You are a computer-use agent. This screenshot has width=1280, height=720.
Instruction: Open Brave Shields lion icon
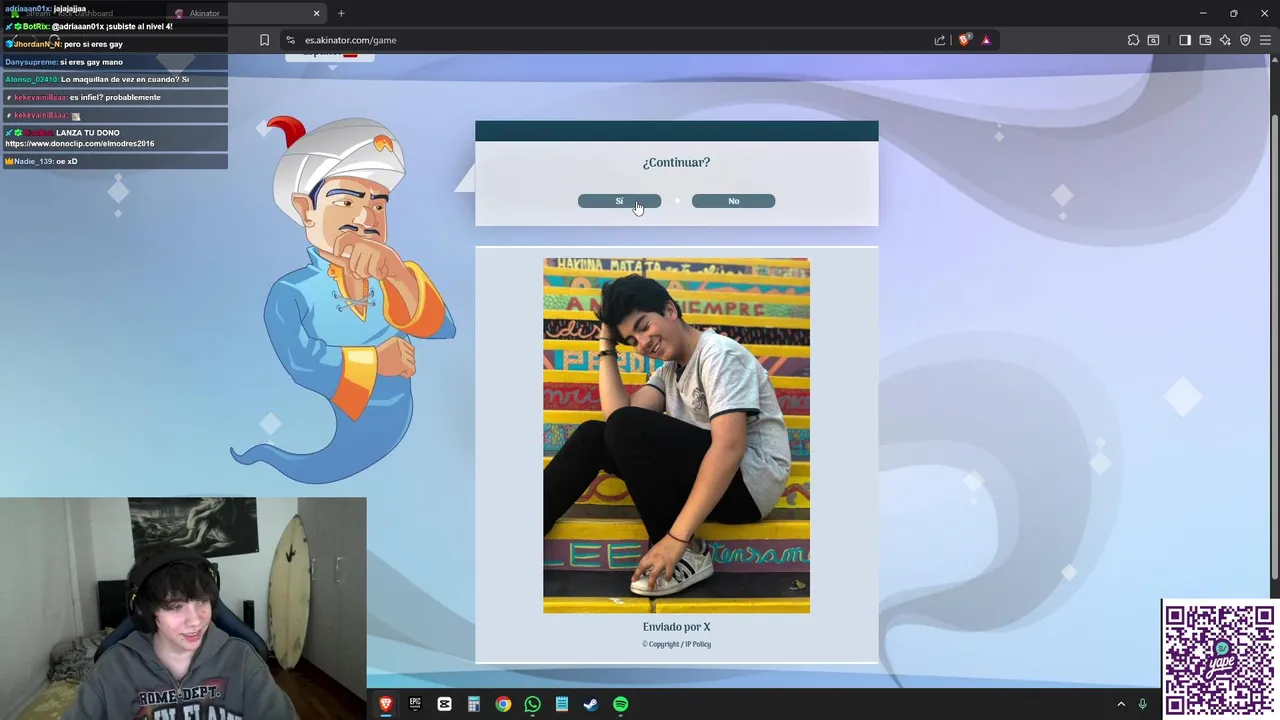pyautogui.click(x=964, y=40)
